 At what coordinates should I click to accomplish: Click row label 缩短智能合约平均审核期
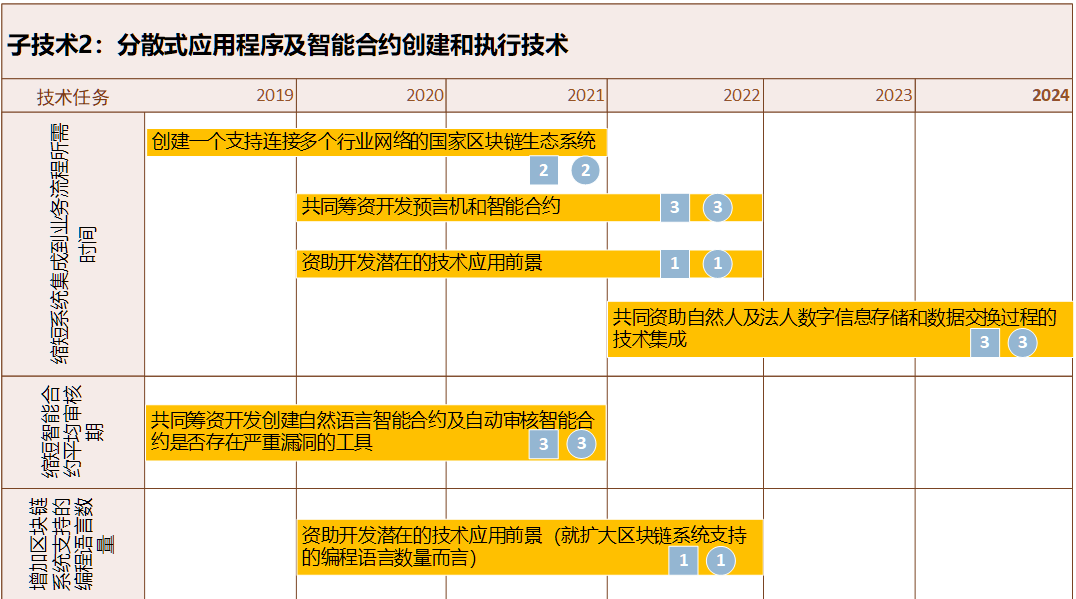[x=72, y=432]
